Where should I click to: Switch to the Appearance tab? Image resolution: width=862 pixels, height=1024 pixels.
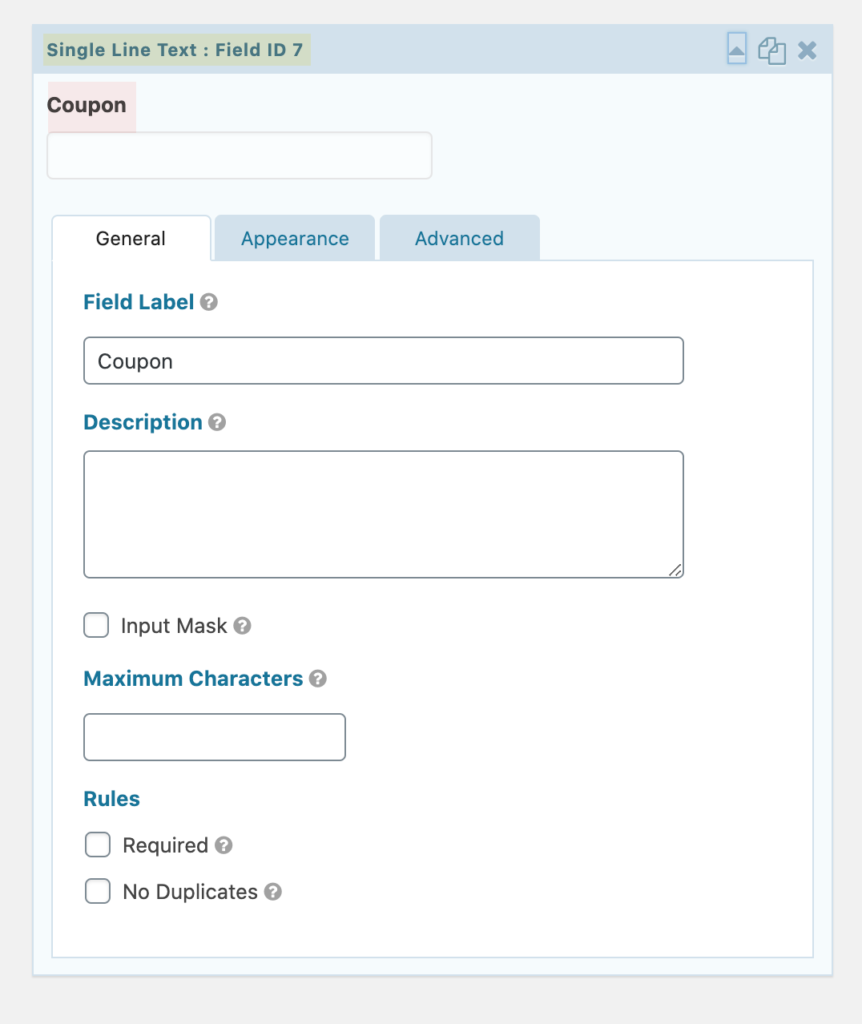click(295, 238)
